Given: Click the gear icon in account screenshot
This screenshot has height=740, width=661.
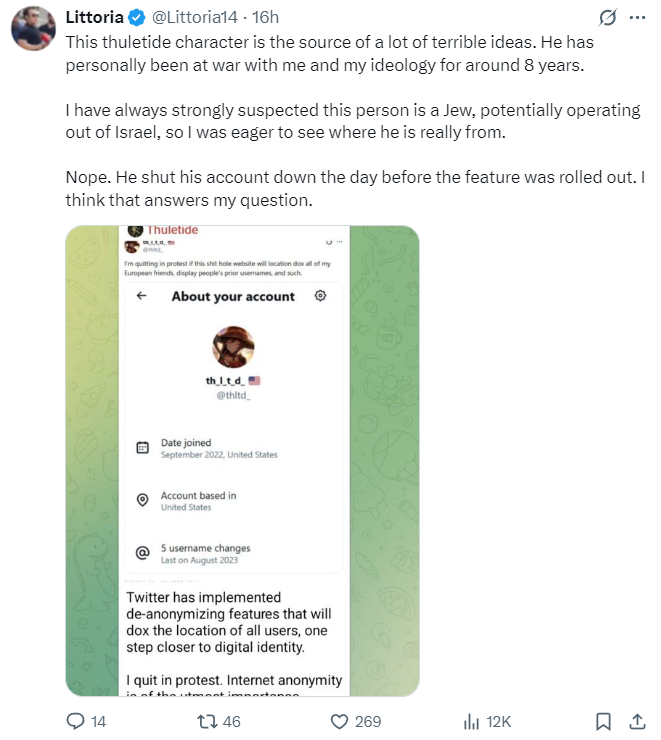Looking at the screenshot, I should 320,296.
